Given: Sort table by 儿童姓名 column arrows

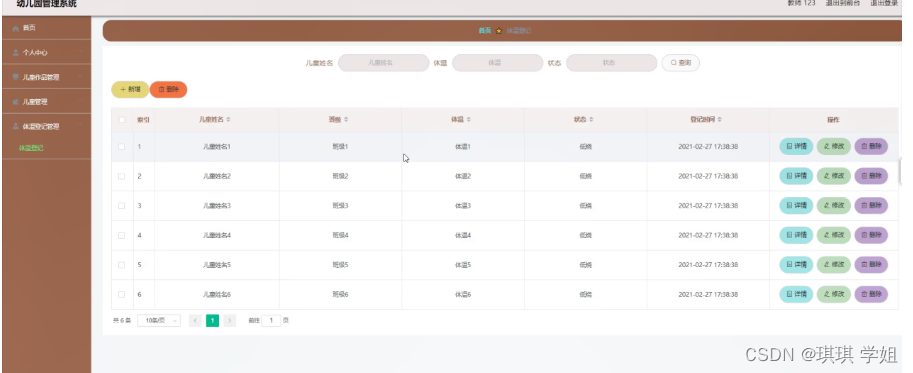Looking at the screenshot, I should 228,119.
